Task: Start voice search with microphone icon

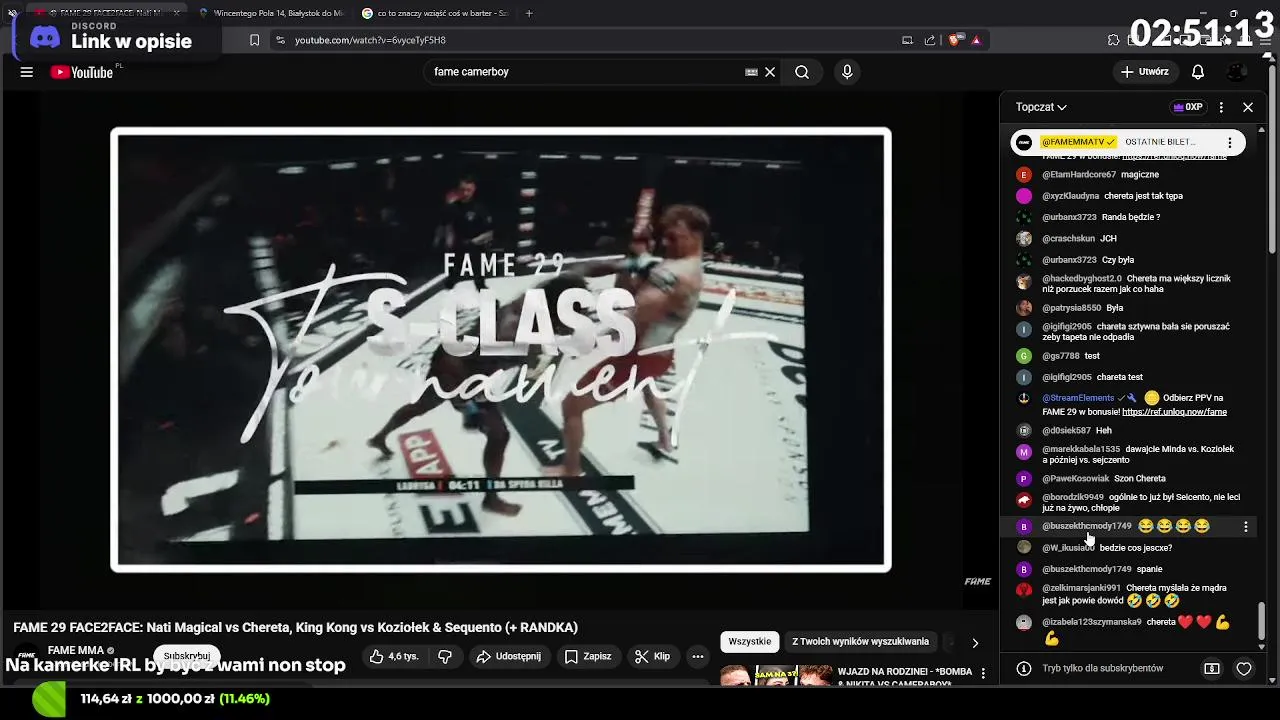Action: pyautogui.click(x=847, y=72)
